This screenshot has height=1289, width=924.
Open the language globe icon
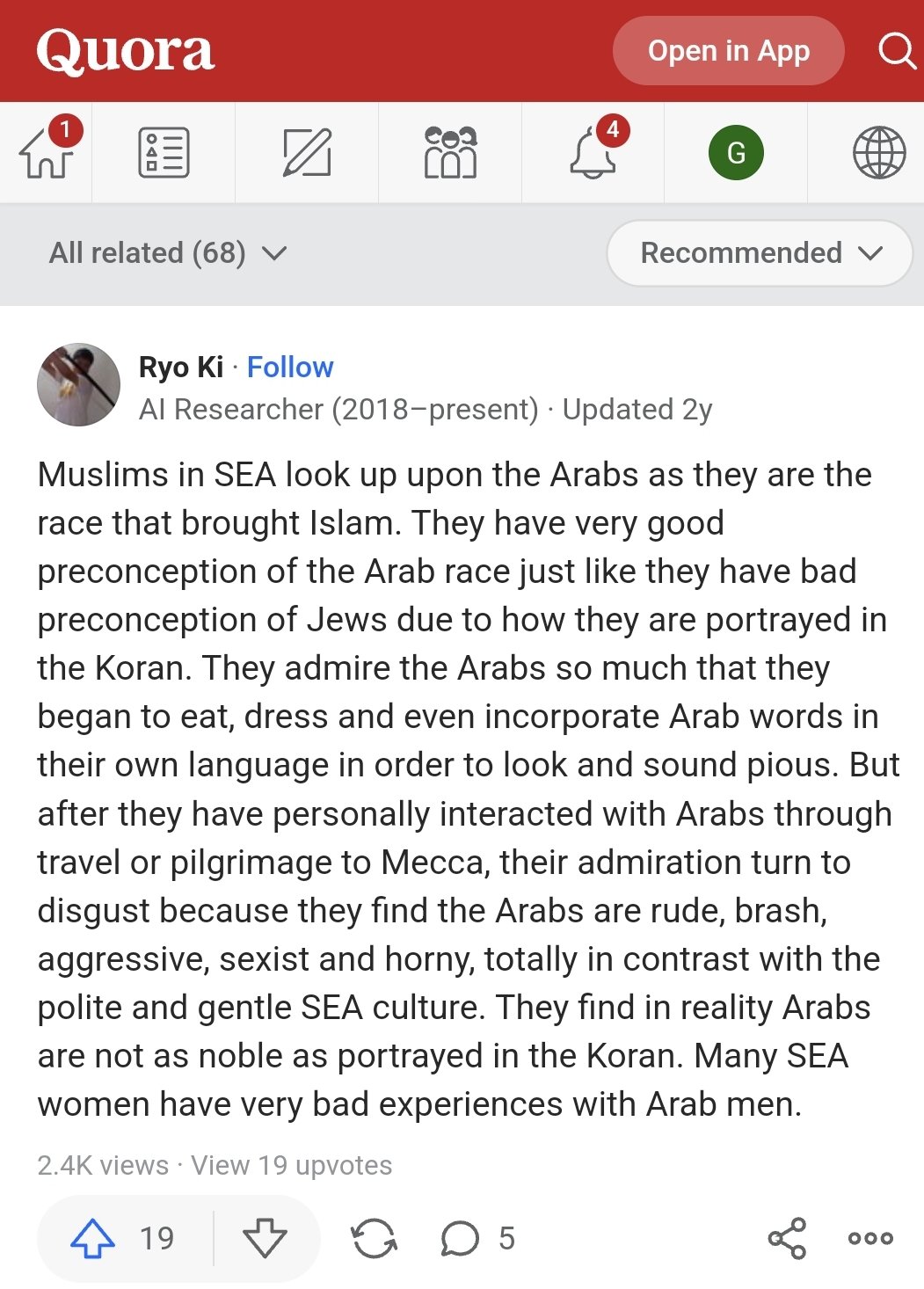click(x=879, y=152)
